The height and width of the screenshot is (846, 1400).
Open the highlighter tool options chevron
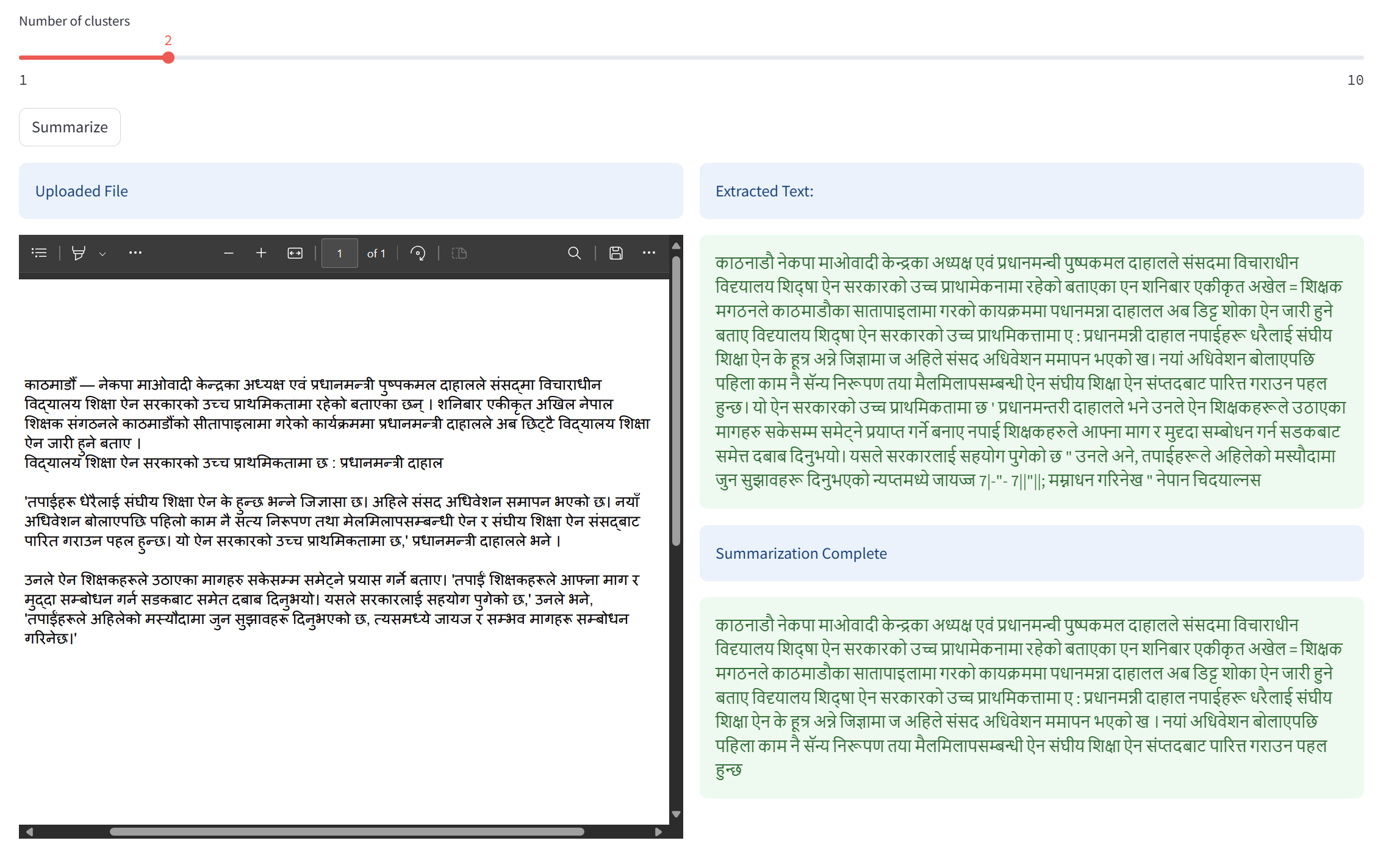[102, 253]
